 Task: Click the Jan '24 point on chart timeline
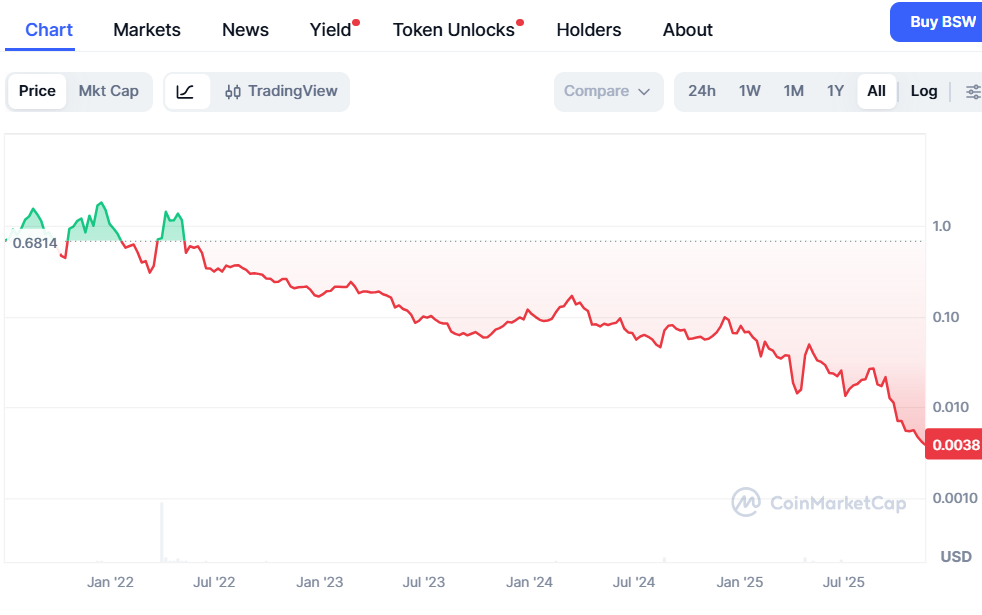[x=529, y=581]
